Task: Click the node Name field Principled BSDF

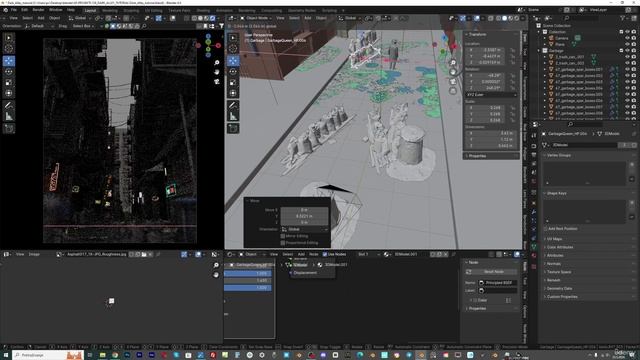Action: 498,283
